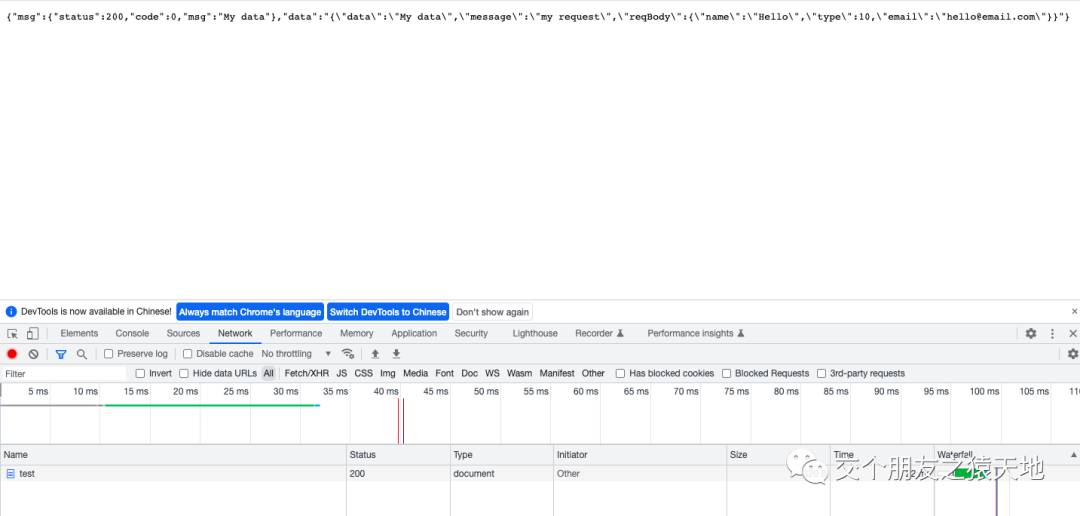Toggle the network filter funnel icon
The height and width of the screenshot is (516, 1080).
point(61,354)
